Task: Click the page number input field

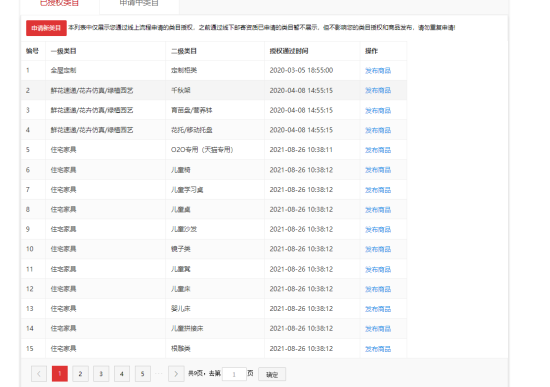Action: click(x=234, y=374)
